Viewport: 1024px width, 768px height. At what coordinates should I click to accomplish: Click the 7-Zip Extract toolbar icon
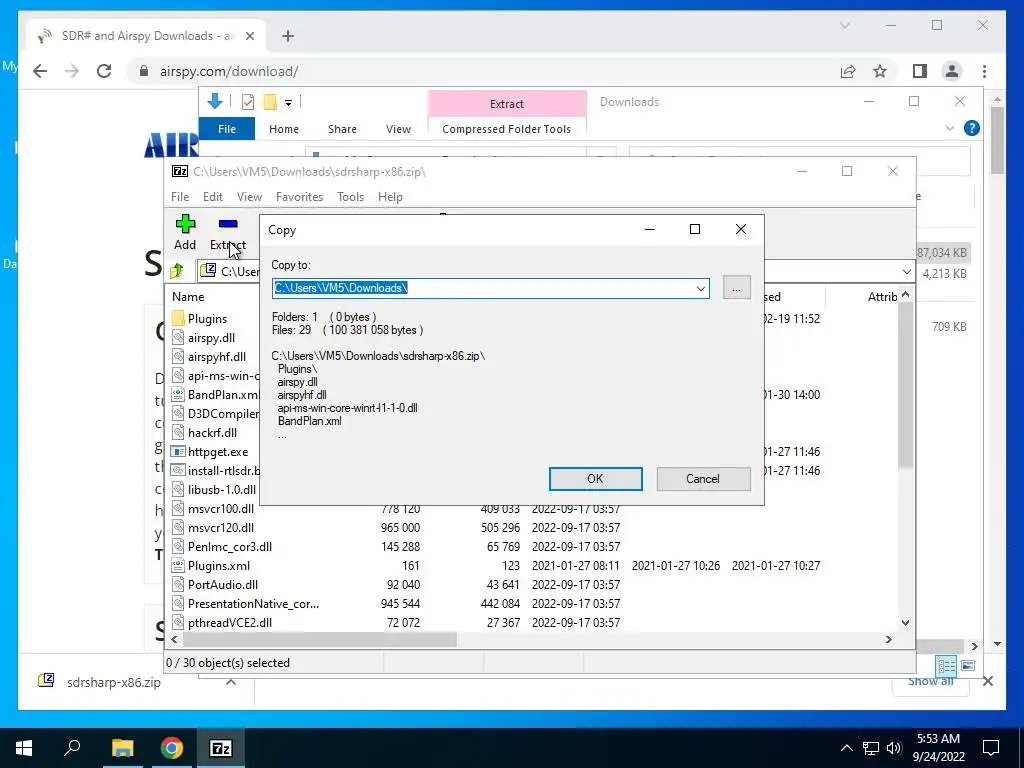pos(228,224)
